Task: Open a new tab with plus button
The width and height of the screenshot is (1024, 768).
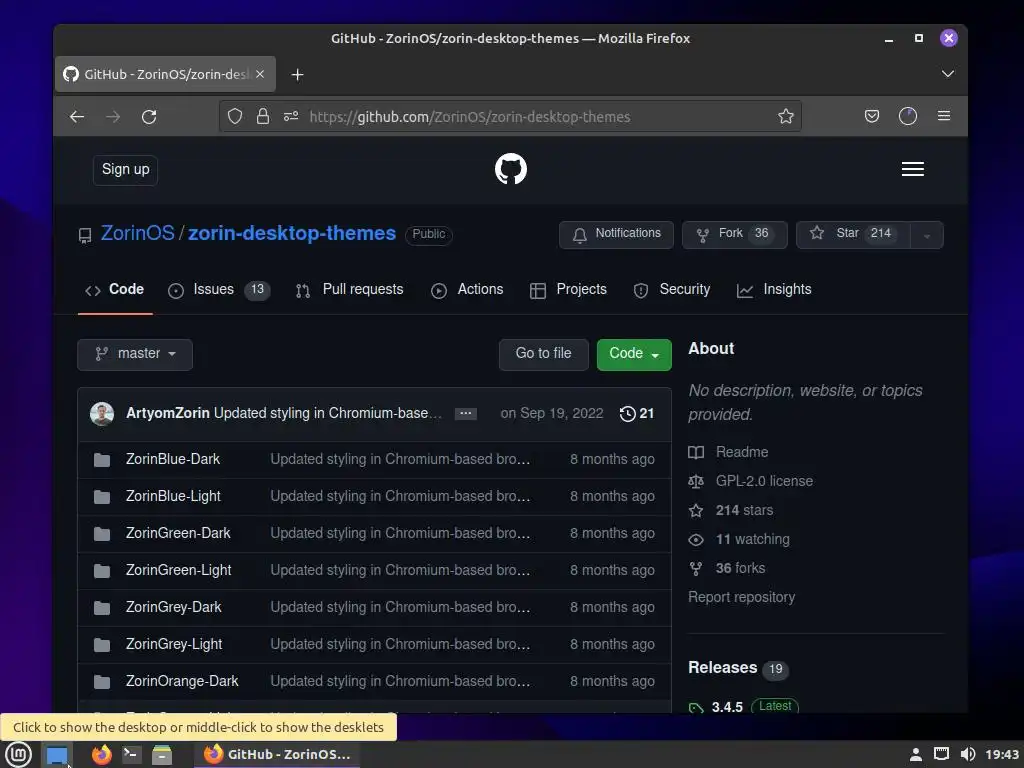Action: [297, 74]
